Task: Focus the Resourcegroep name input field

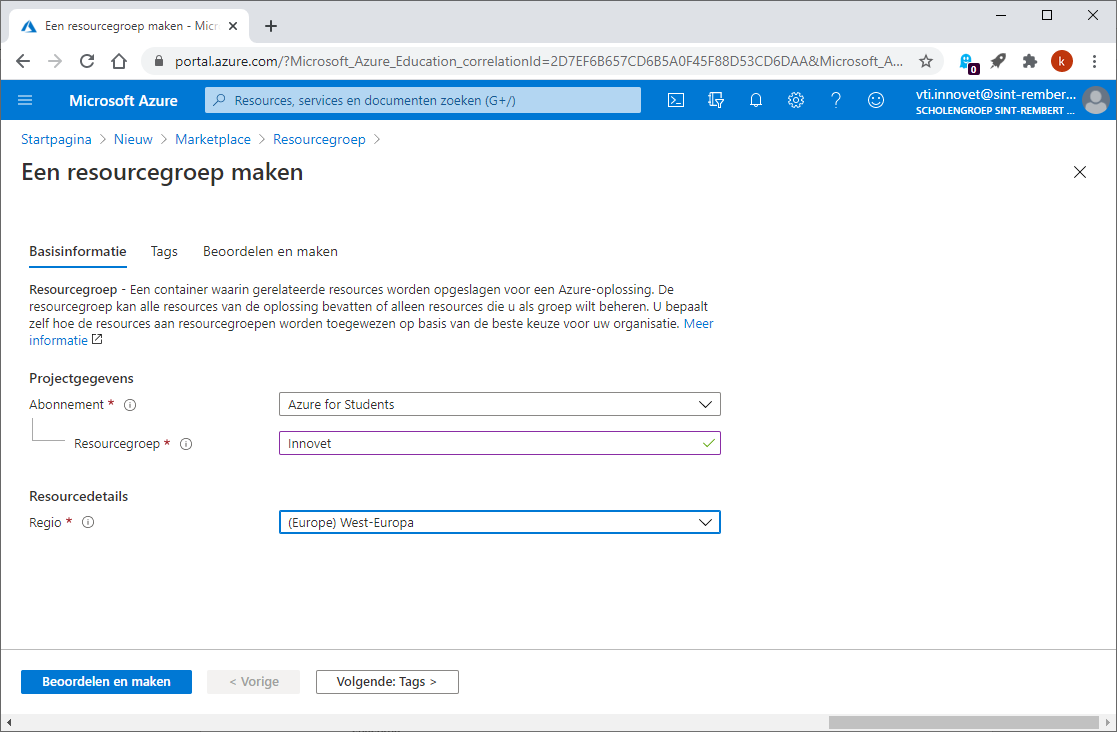Action: [499, 443]
